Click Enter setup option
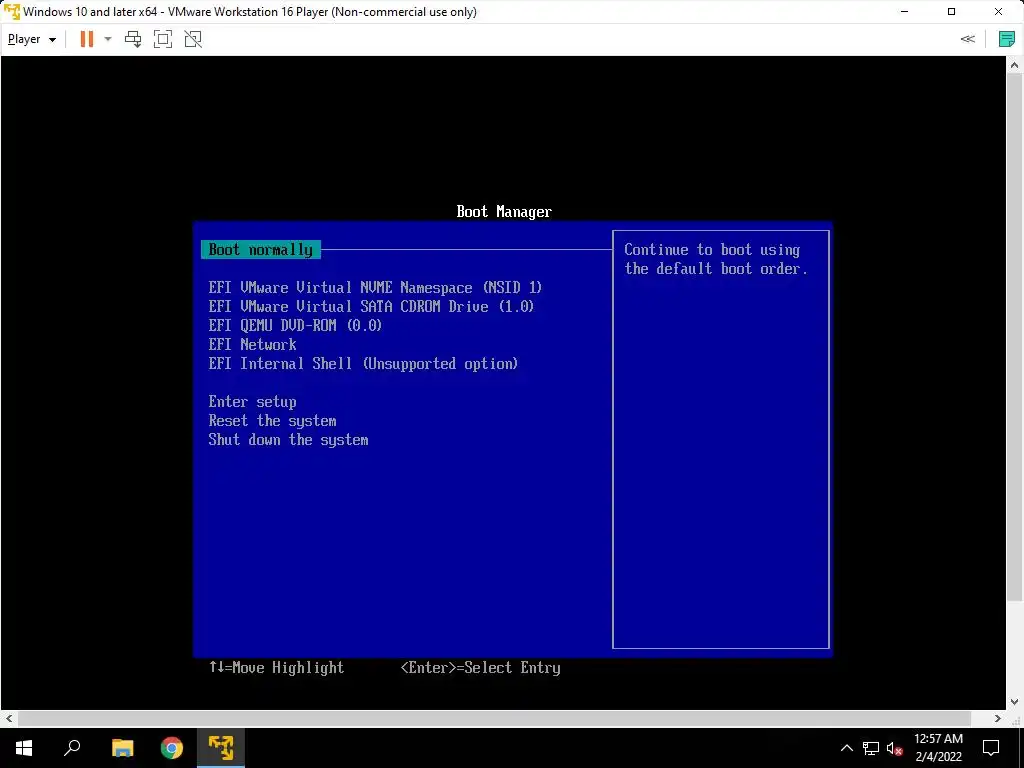Viewport: 1024px width, 768px height. pyautogui.click(x=252, y=402)
